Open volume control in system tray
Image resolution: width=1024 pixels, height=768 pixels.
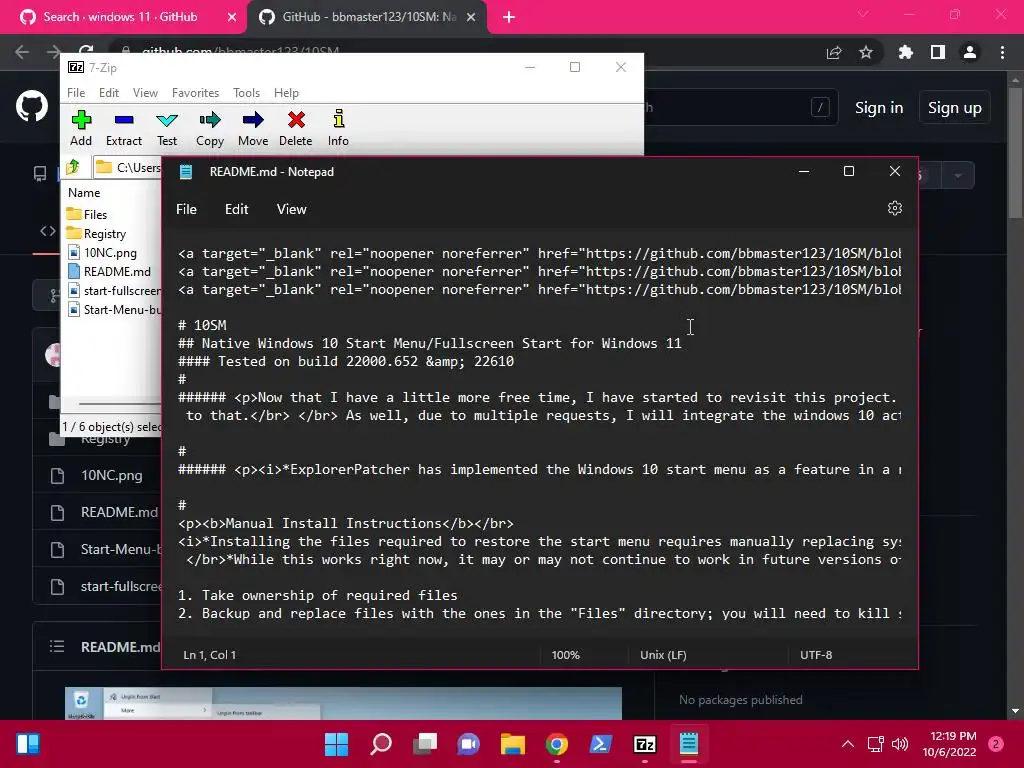pos(900,744)
